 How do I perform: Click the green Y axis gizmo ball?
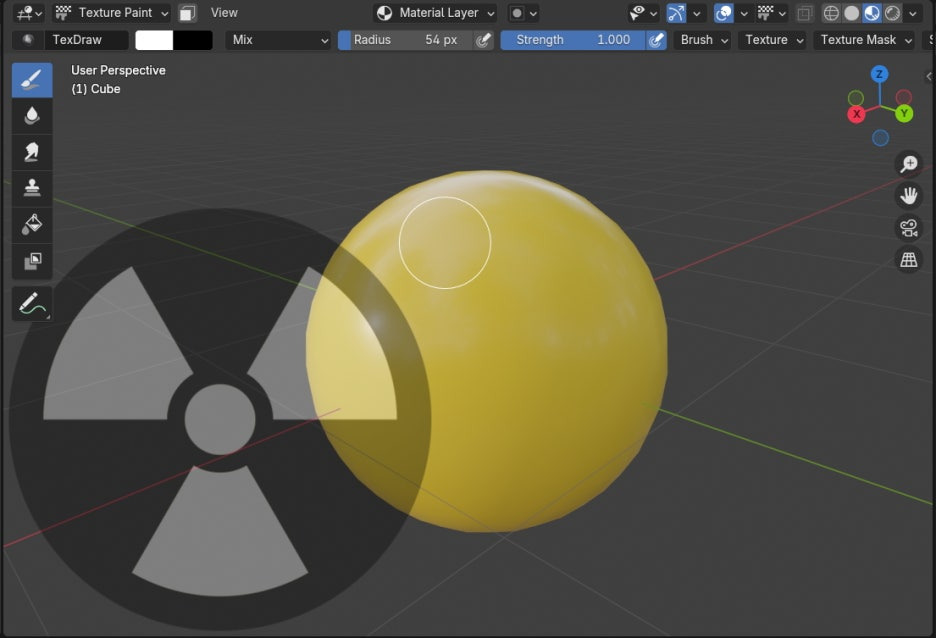(x=904, y=113)
